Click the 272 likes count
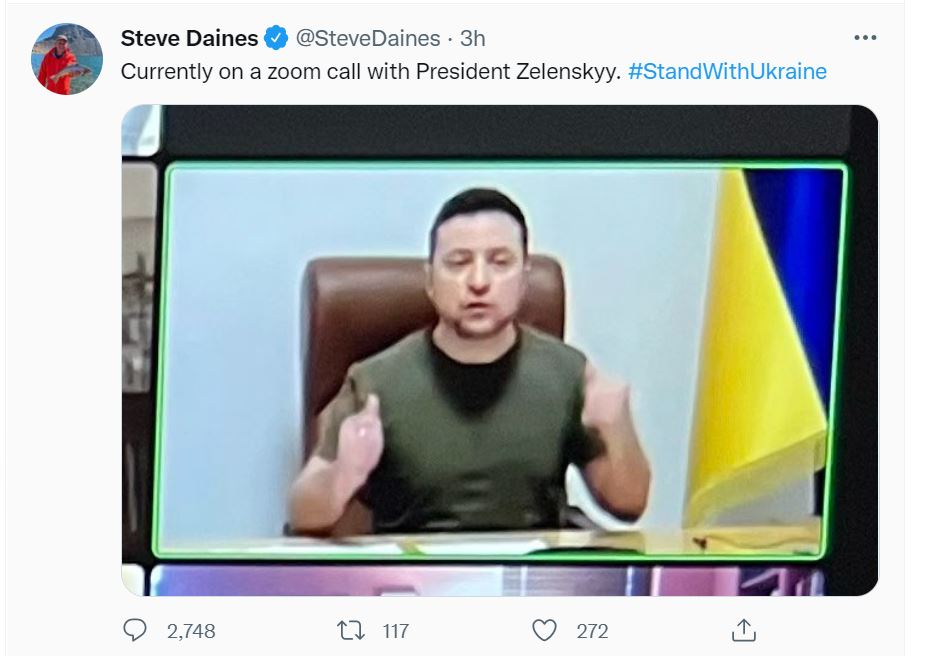933x656 pixels. pyautogui.click(x=592, y=630)
